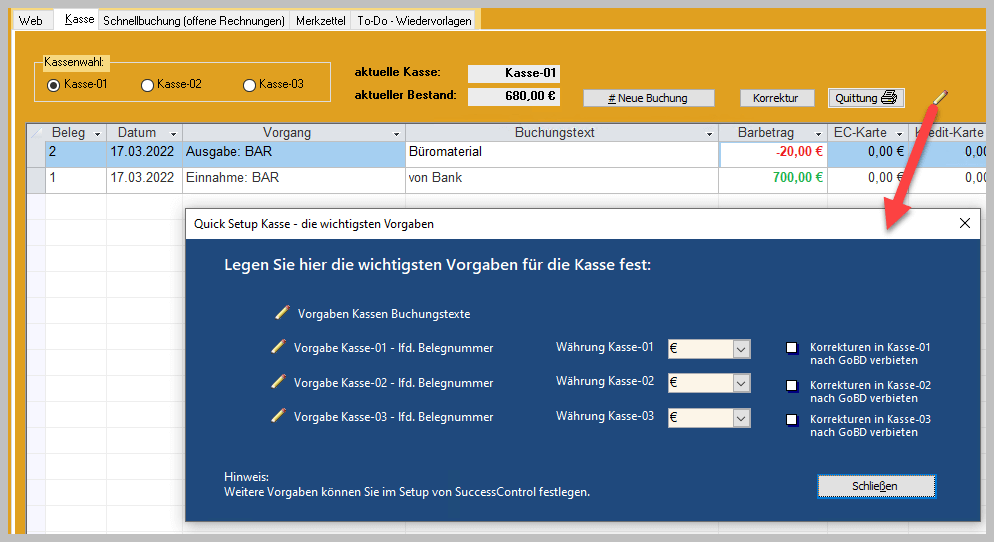Expand the Vorgang column filter arrow
The height and width of the screenshot is (542, 994).
tap(396, 133)
